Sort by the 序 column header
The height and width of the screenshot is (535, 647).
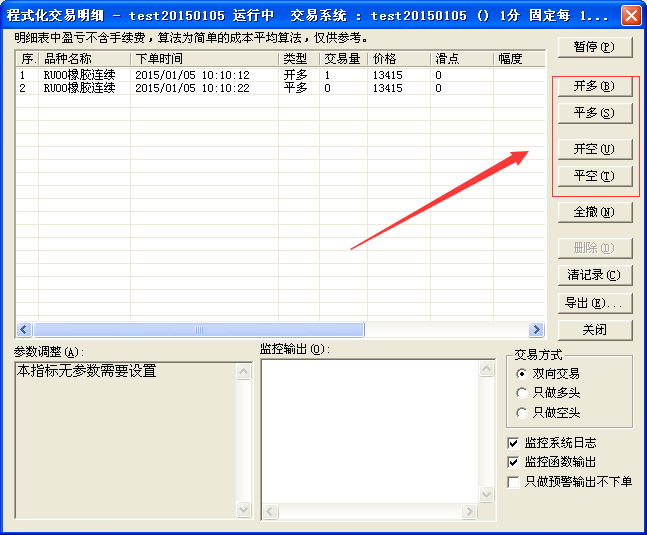pyautogui.click(x=28, y=59)
